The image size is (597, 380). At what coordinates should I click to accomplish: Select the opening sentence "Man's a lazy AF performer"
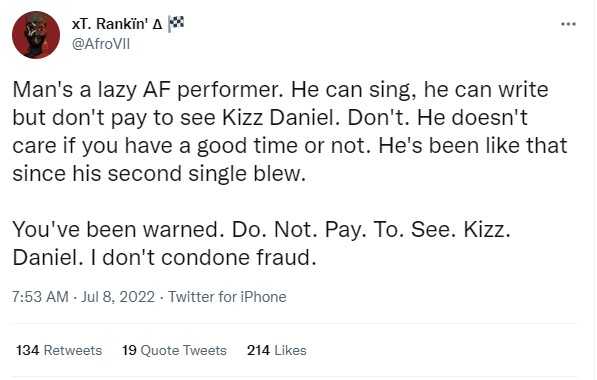149,90
